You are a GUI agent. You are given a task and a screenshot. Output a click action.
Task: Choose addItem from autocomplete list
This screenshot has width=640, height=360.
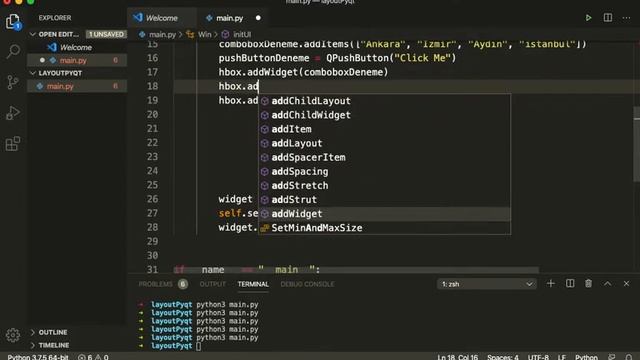click(x=384, y=129)
